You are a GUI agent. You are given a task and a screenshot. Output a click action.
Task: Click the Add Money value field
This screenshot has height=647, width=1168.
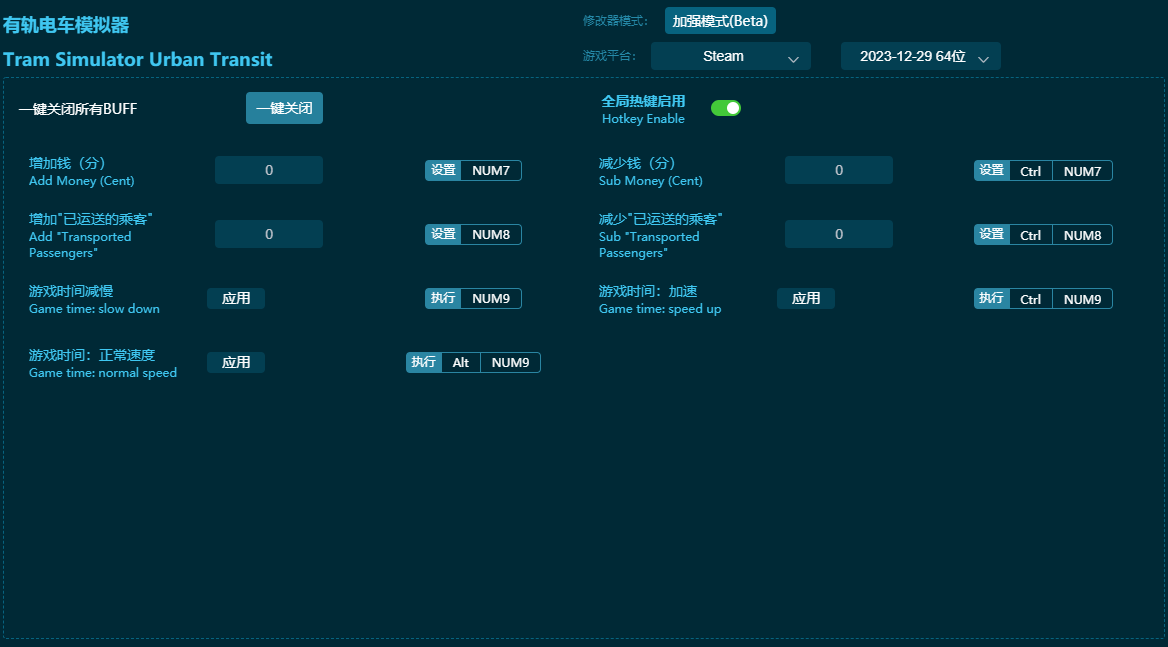tap(269, 170)
